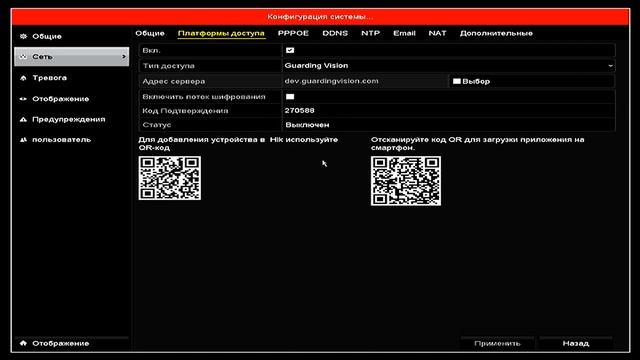Click the warning triangle icon beside Предупреждения

(23, 120)
